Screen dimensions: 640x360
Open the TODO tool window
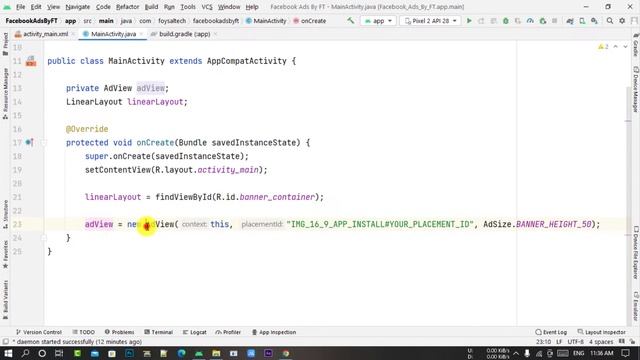click(83, 332)
